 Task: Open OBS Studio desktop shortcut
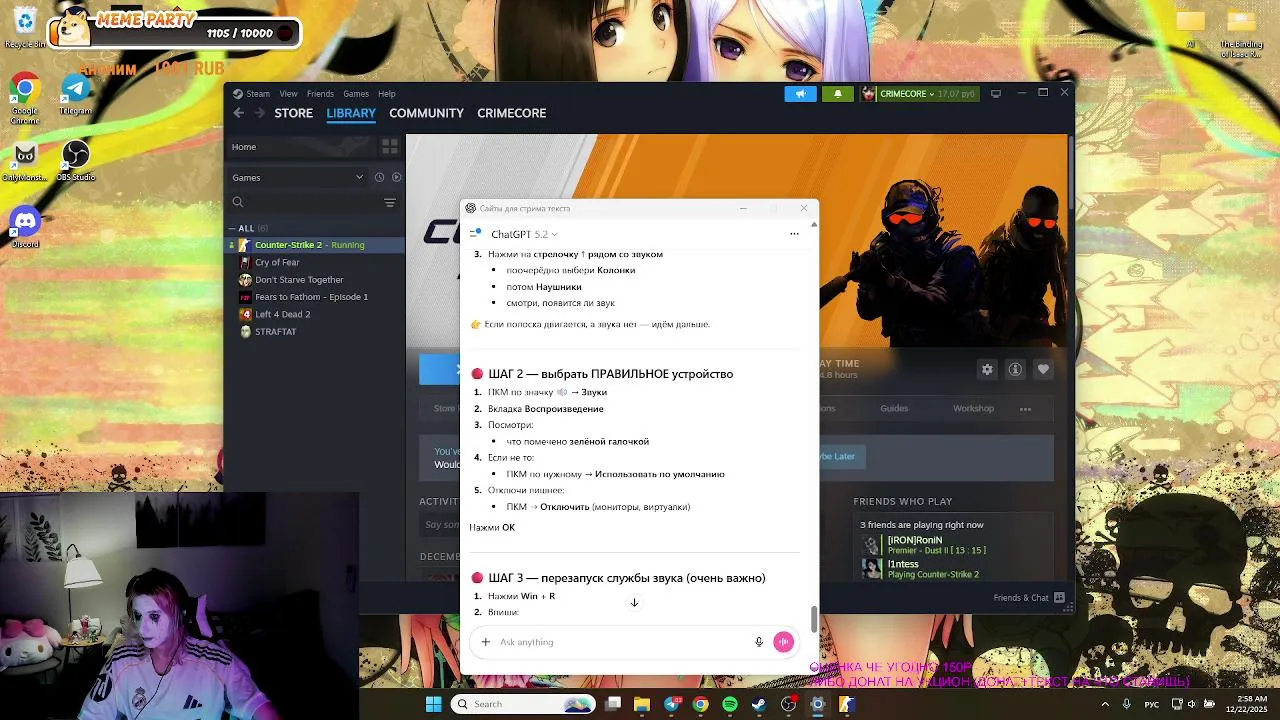pyautogui.click(x=75, y=161)
